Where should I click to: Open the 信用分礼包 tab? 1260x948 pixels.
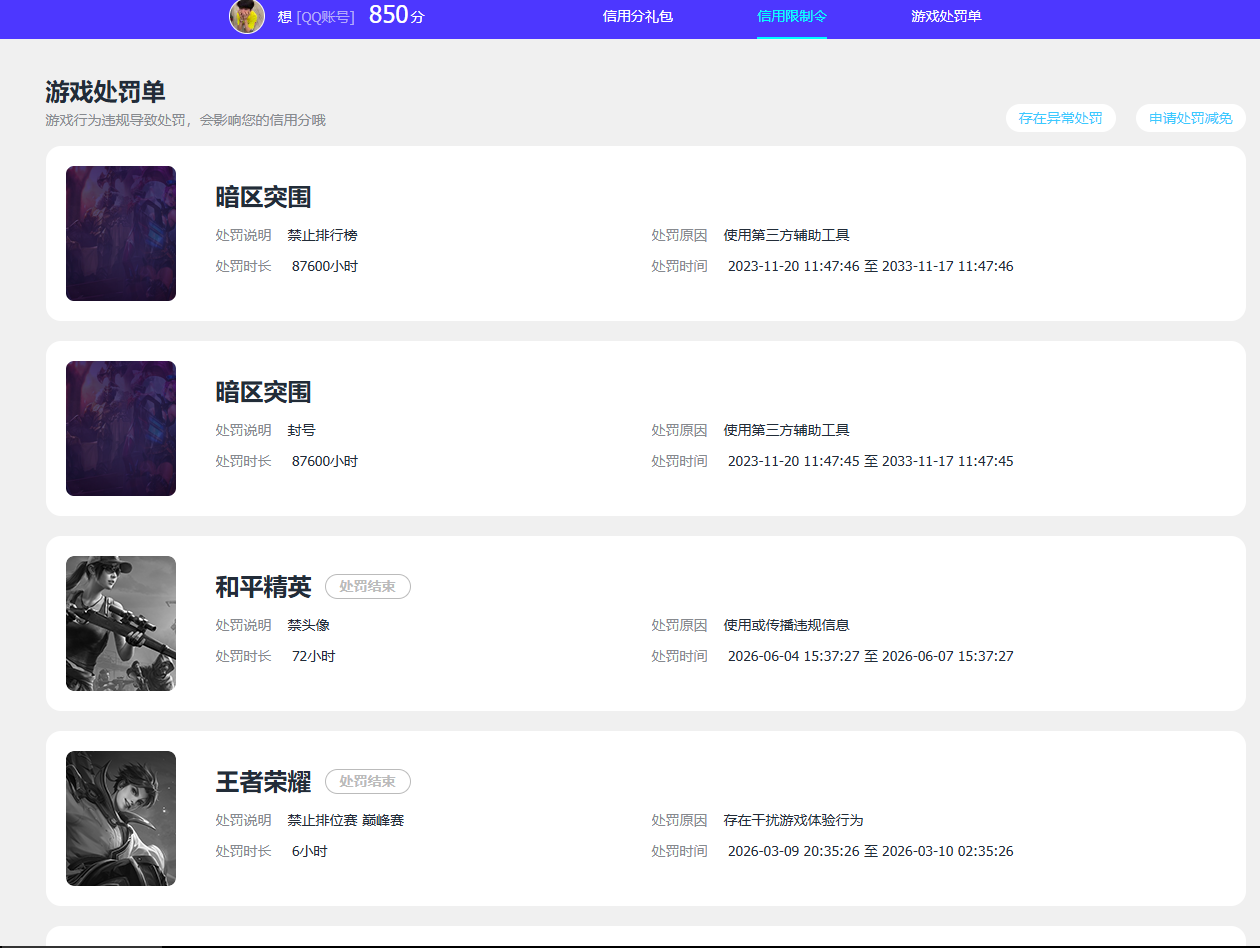tap(638, 16)
